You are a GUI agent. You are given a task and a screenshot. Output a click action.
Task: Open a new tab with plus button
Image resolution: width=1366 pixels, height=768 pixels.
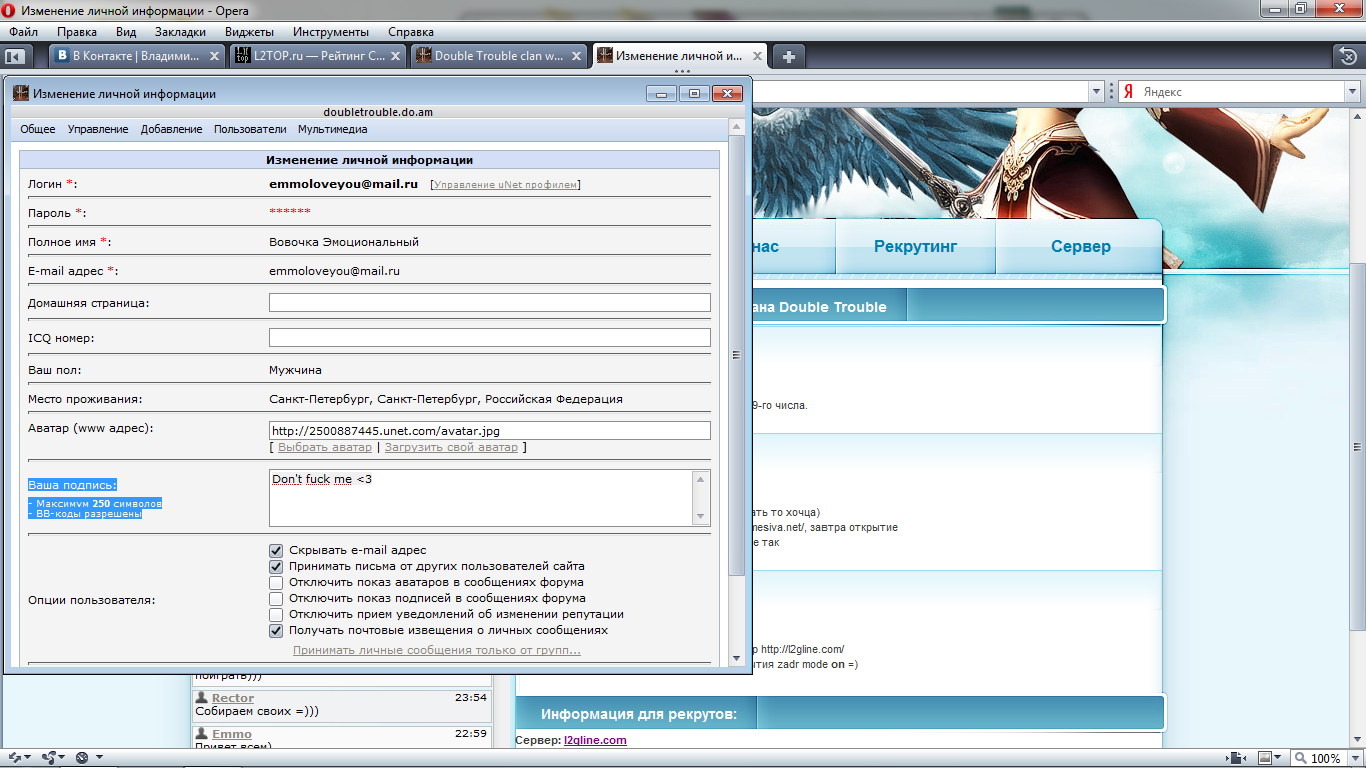[x=789, y=56]
